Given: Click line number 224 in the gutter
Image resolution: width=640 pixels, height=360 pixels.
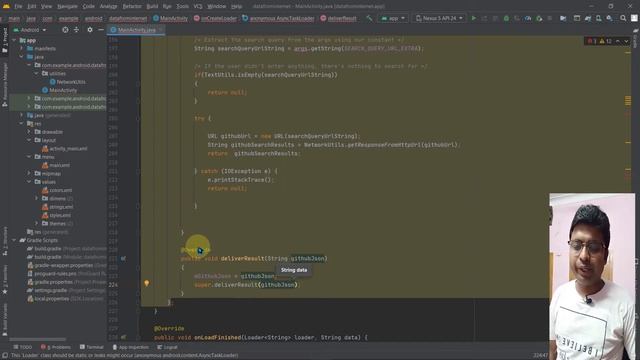Looking at the screenshot, I should coord(113,284).
